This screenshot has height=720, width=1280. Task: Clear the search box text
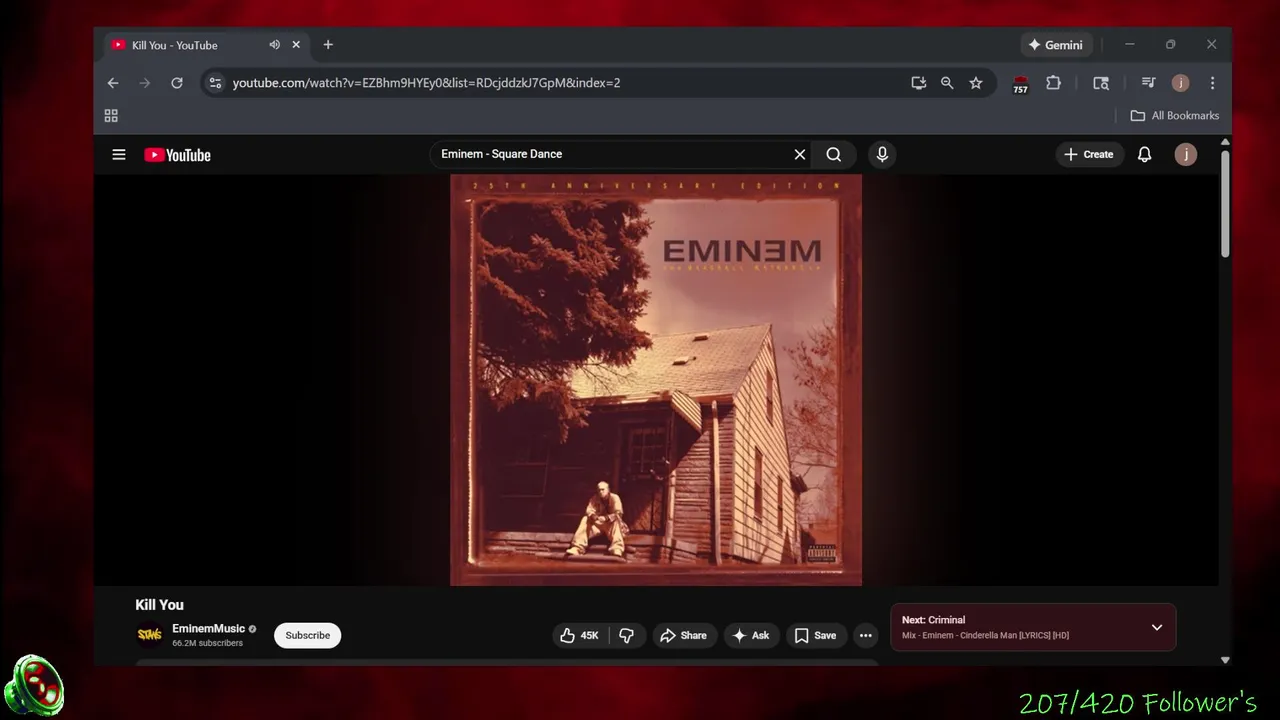click(x=800, y=154)
